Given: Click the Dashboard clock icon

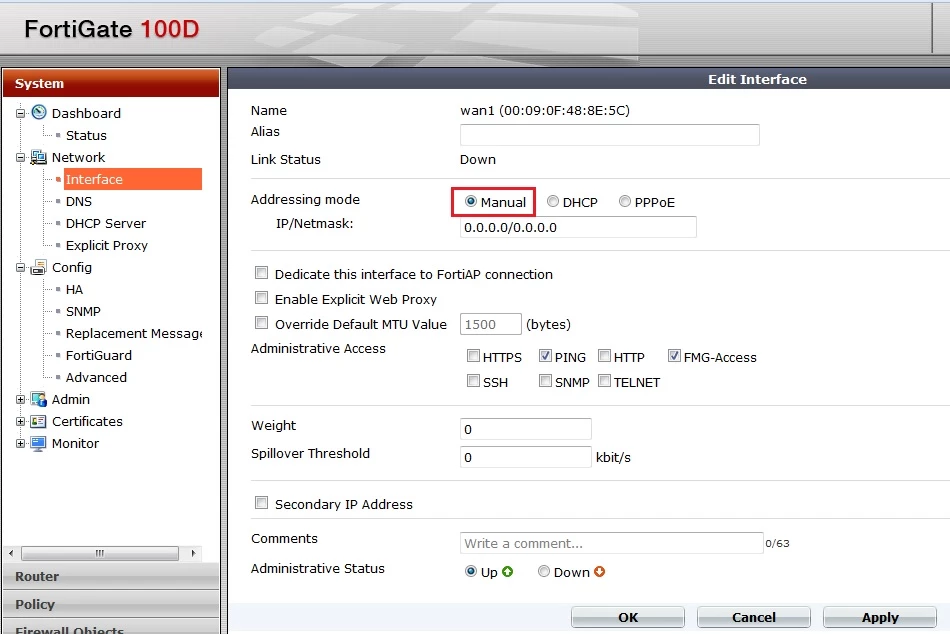Looking at the screenshot, I should (x=39, y=112).
